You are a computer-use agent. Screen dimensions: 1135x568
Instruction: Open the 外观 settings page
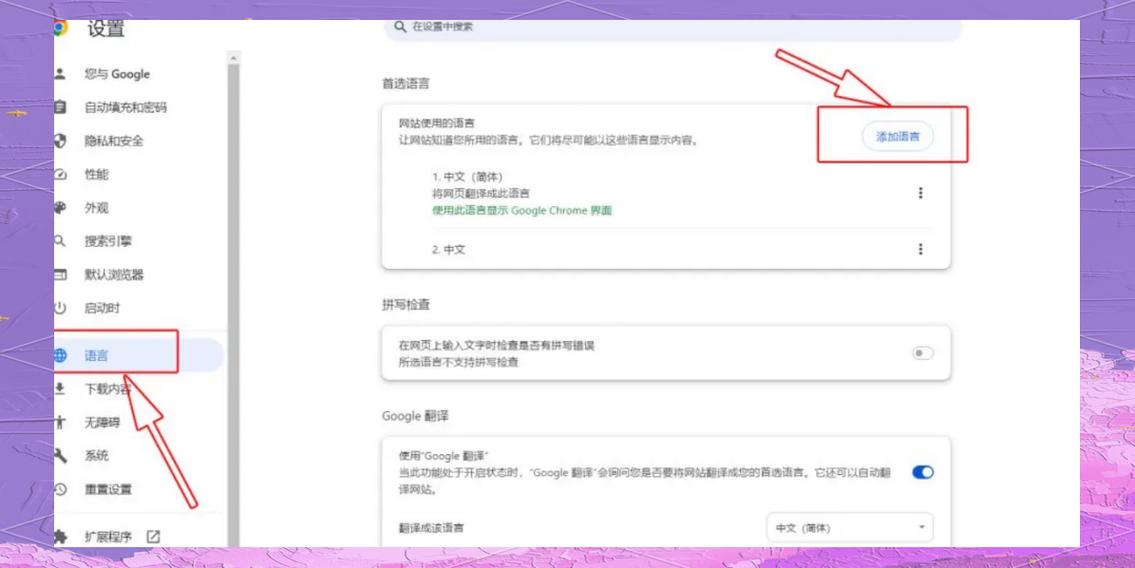[96, 208]
